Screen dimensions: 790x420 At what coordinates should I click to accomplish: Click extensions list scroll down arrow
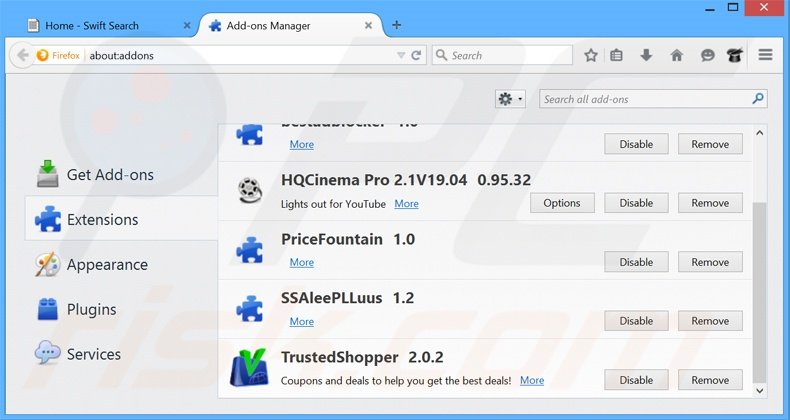[x=759, y=390]
